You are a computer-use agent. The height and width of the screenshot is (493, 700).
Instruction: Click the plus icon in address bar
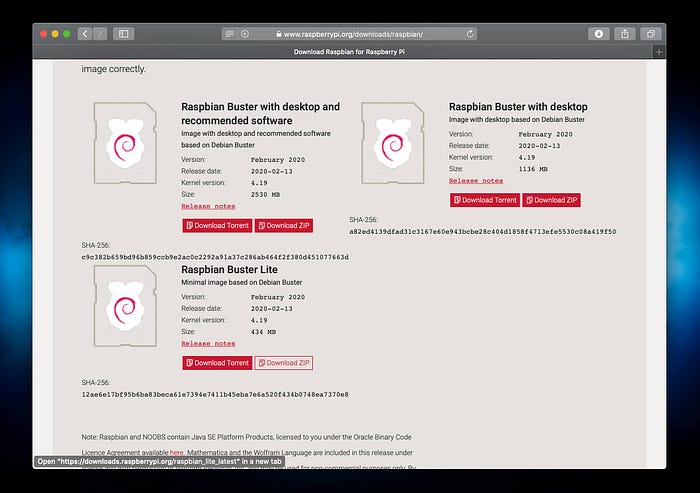[245, 34]
